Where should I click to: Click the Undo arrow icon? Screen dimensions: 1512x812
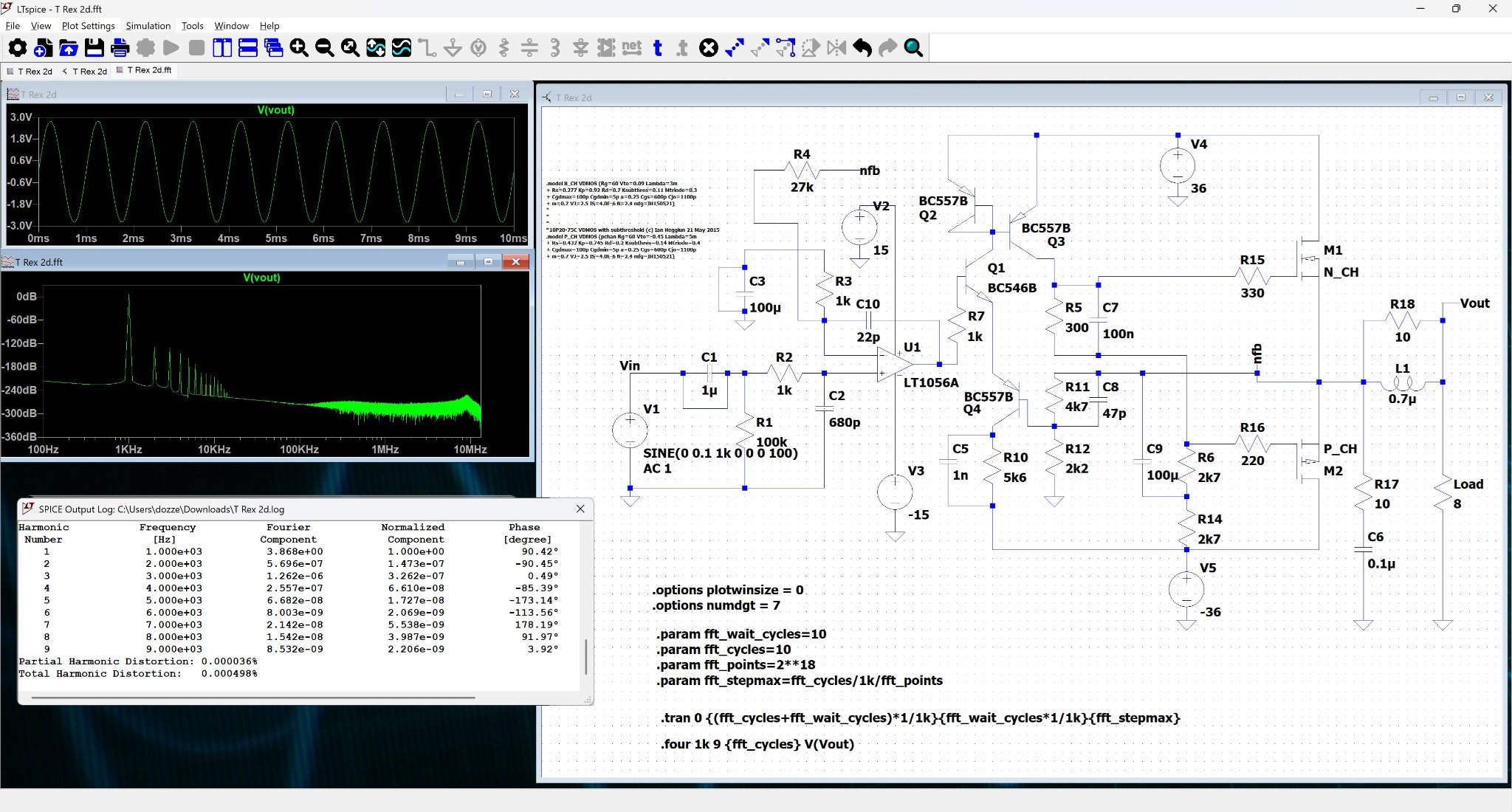tap(862, 48)
